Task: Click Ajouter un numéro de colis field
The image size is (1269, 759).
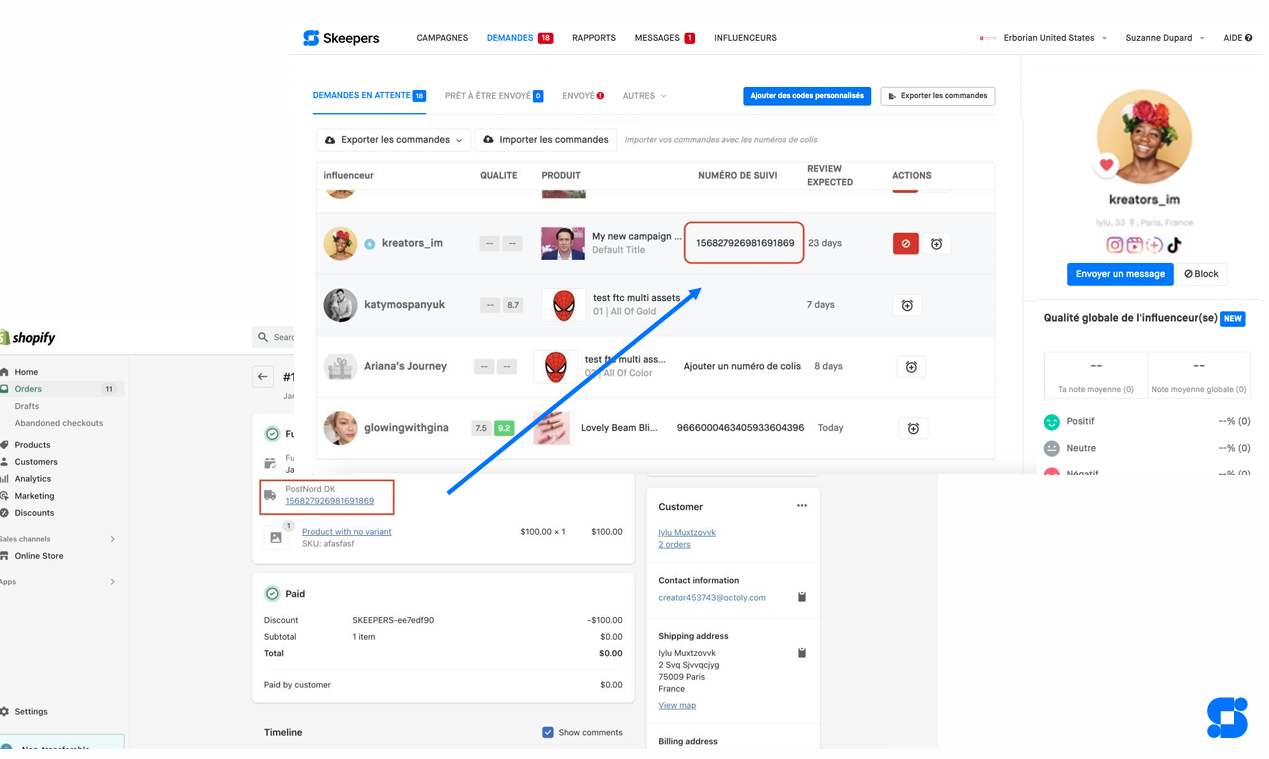Action: coord(741,366)
